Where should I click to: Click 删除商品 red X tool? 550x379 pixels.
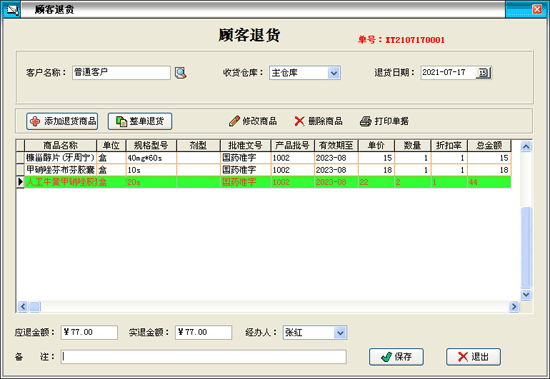pos(318,121)
